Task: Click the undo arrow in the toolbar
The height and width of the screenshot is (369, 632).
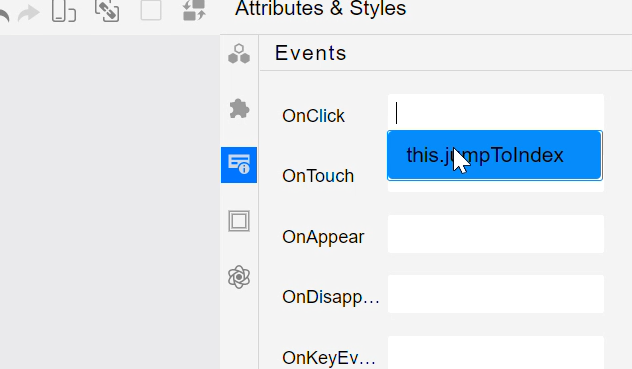Action: (3, 15)
